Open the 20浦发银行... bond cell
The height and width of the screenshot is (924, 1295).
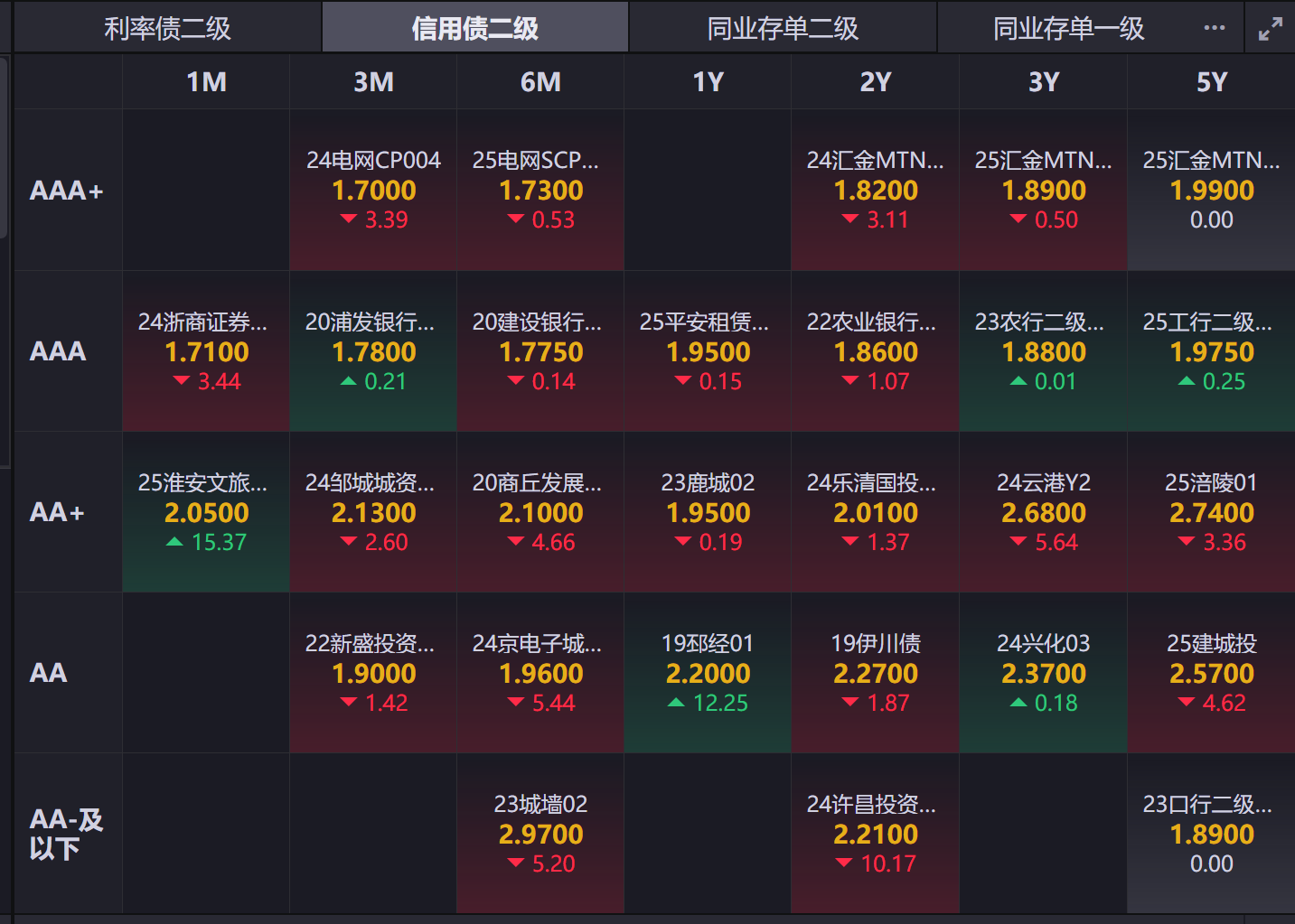coord(373,351)
